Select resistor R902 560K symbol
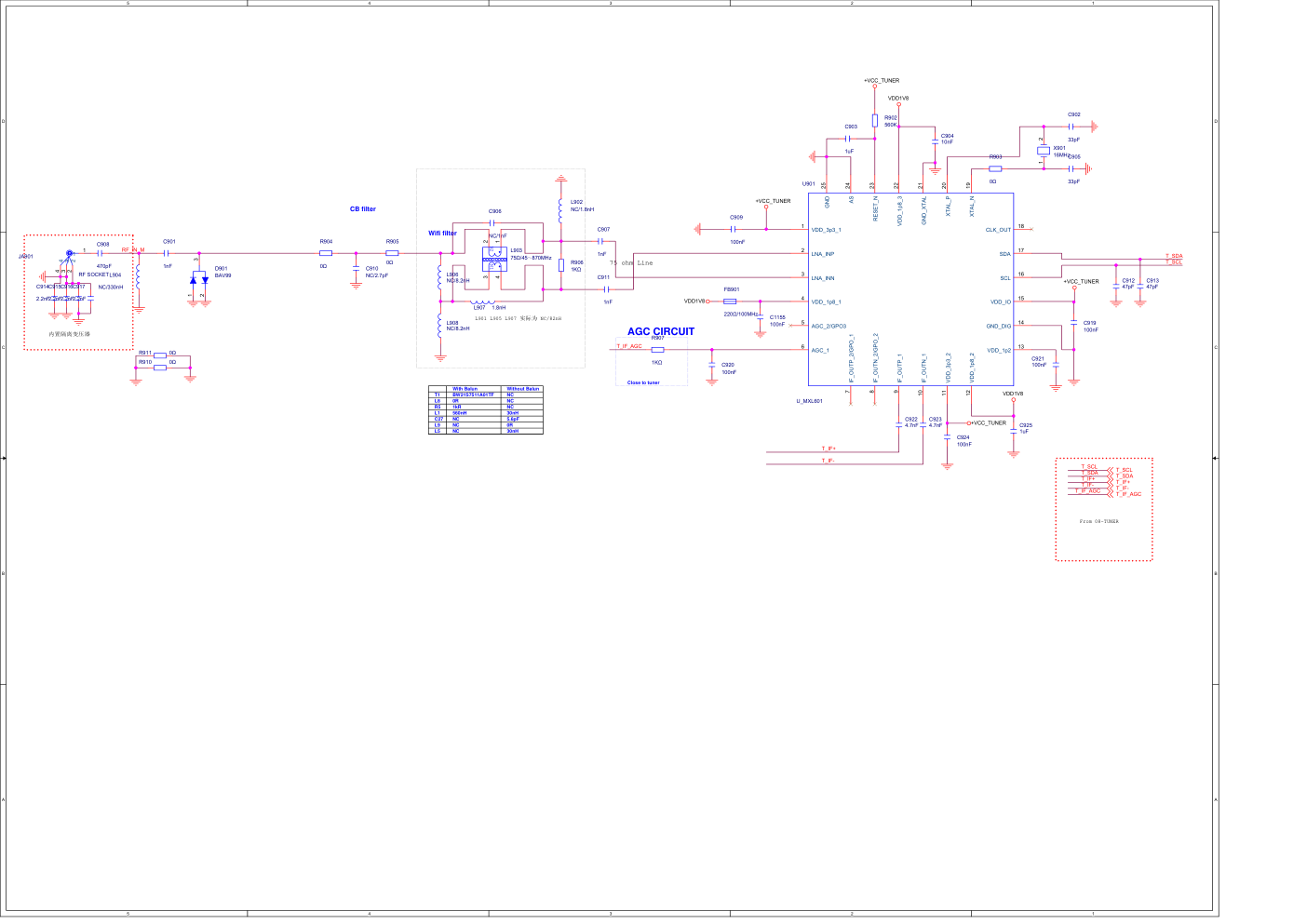 875,120
